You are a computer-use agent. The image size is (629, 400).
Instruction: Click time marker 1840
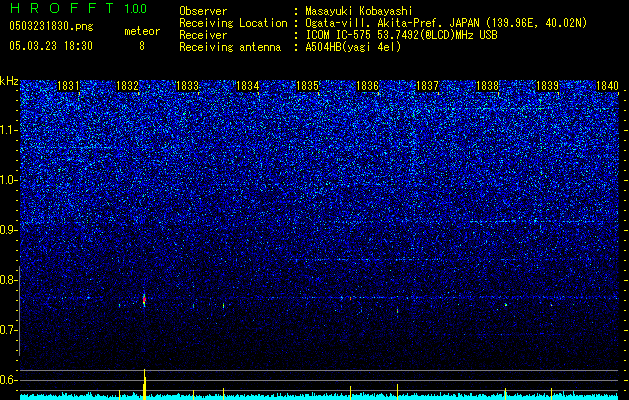click(x=607, y=86)
